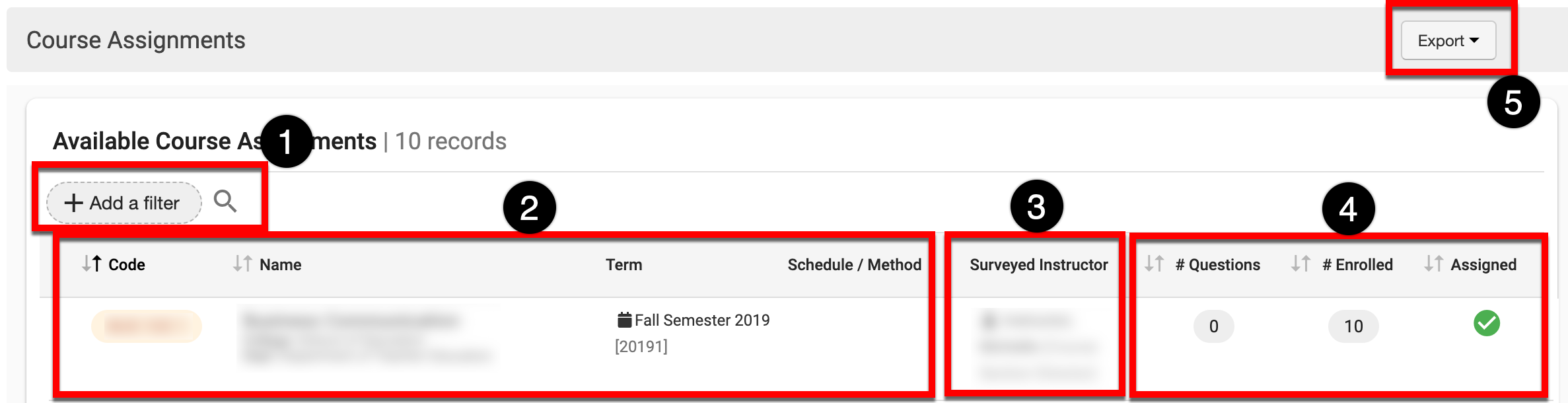Click the Course Assignments page title
This screenshot has width=1568, height=403.
[135, 40]
